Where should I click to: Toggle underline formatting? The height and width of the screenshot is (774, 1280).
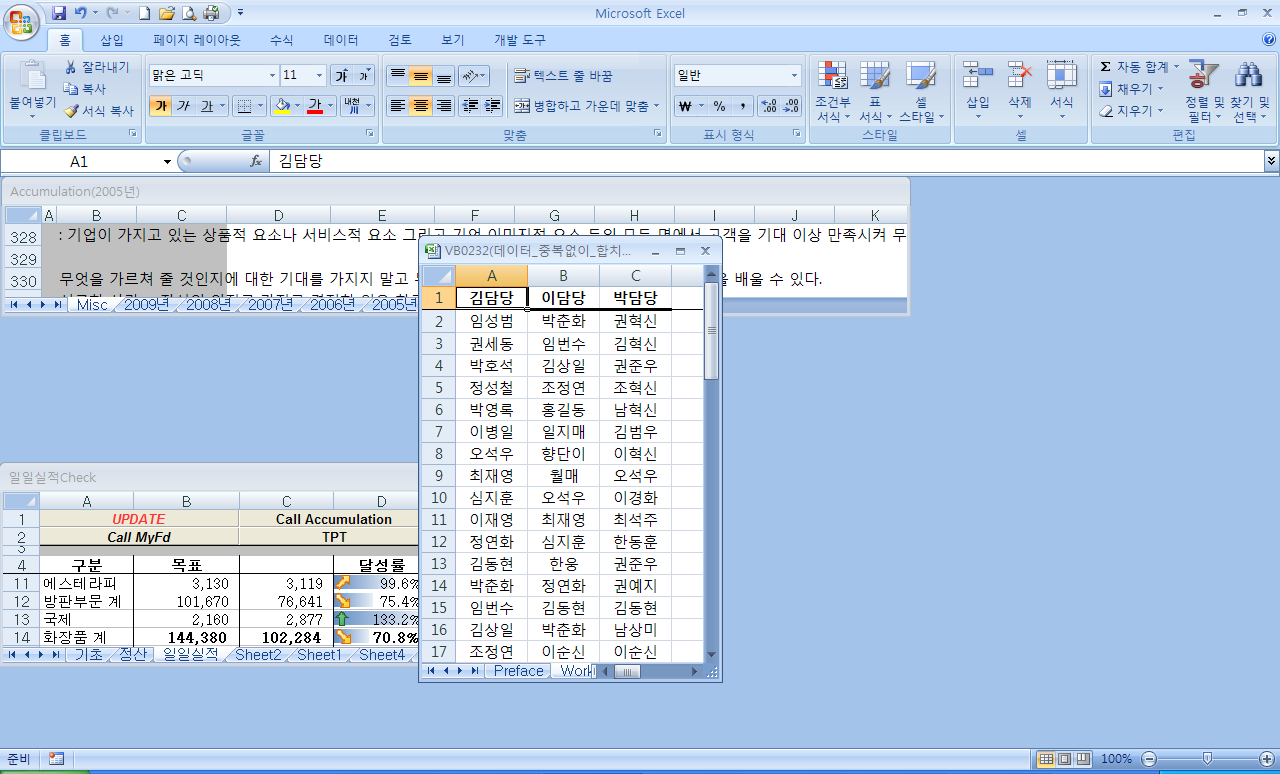207,106
